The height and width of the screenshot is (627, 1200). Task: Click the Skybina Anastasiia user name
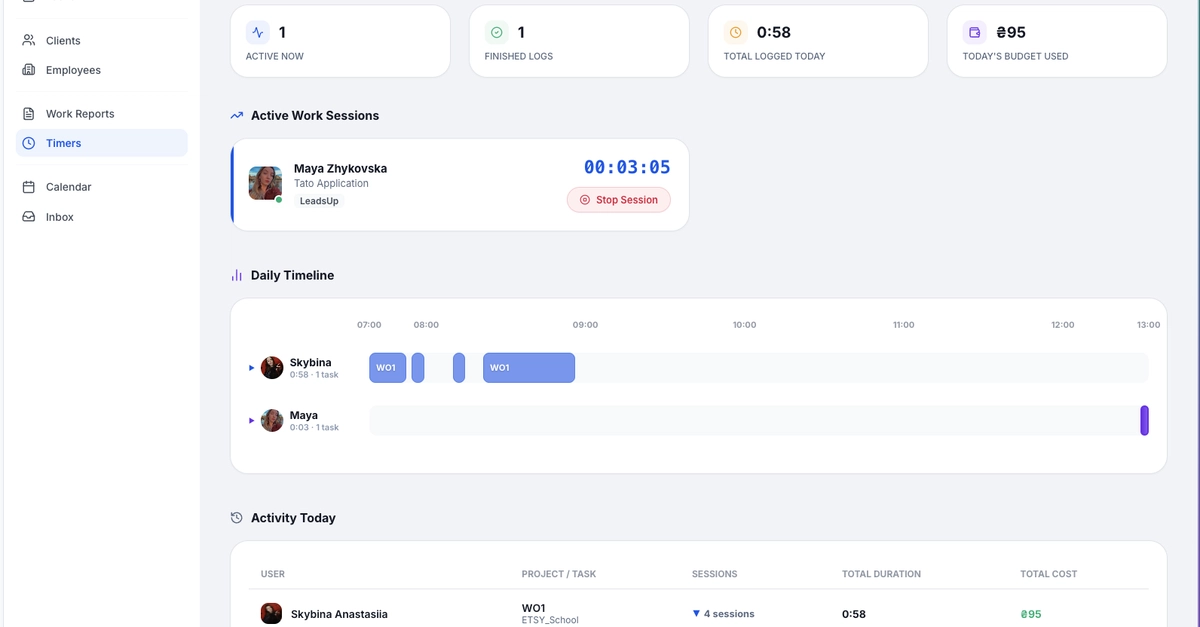click(339, 614)
